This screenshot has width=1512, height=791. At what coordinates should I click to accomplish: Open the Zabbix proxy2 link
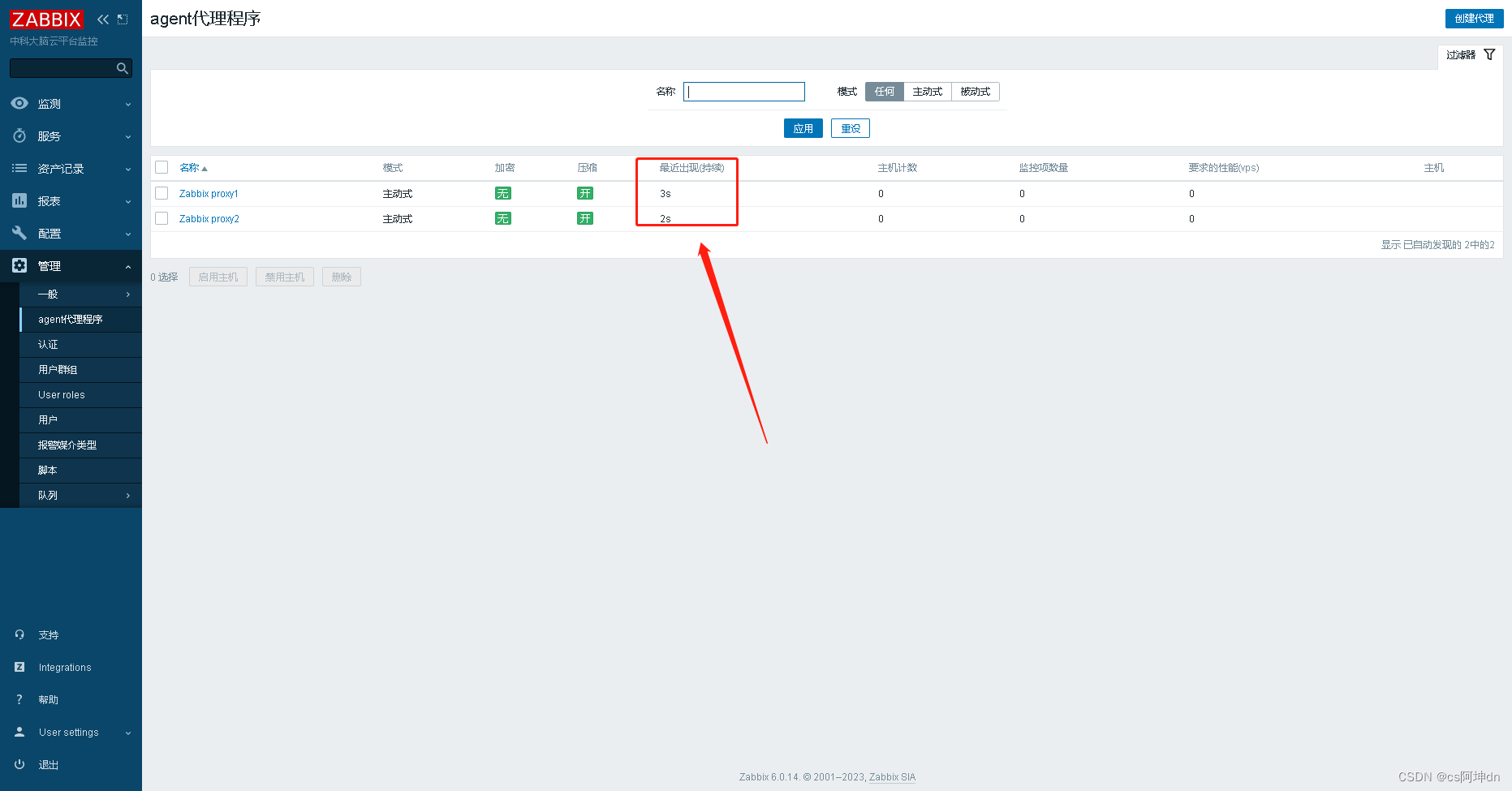tap(209, 218)
